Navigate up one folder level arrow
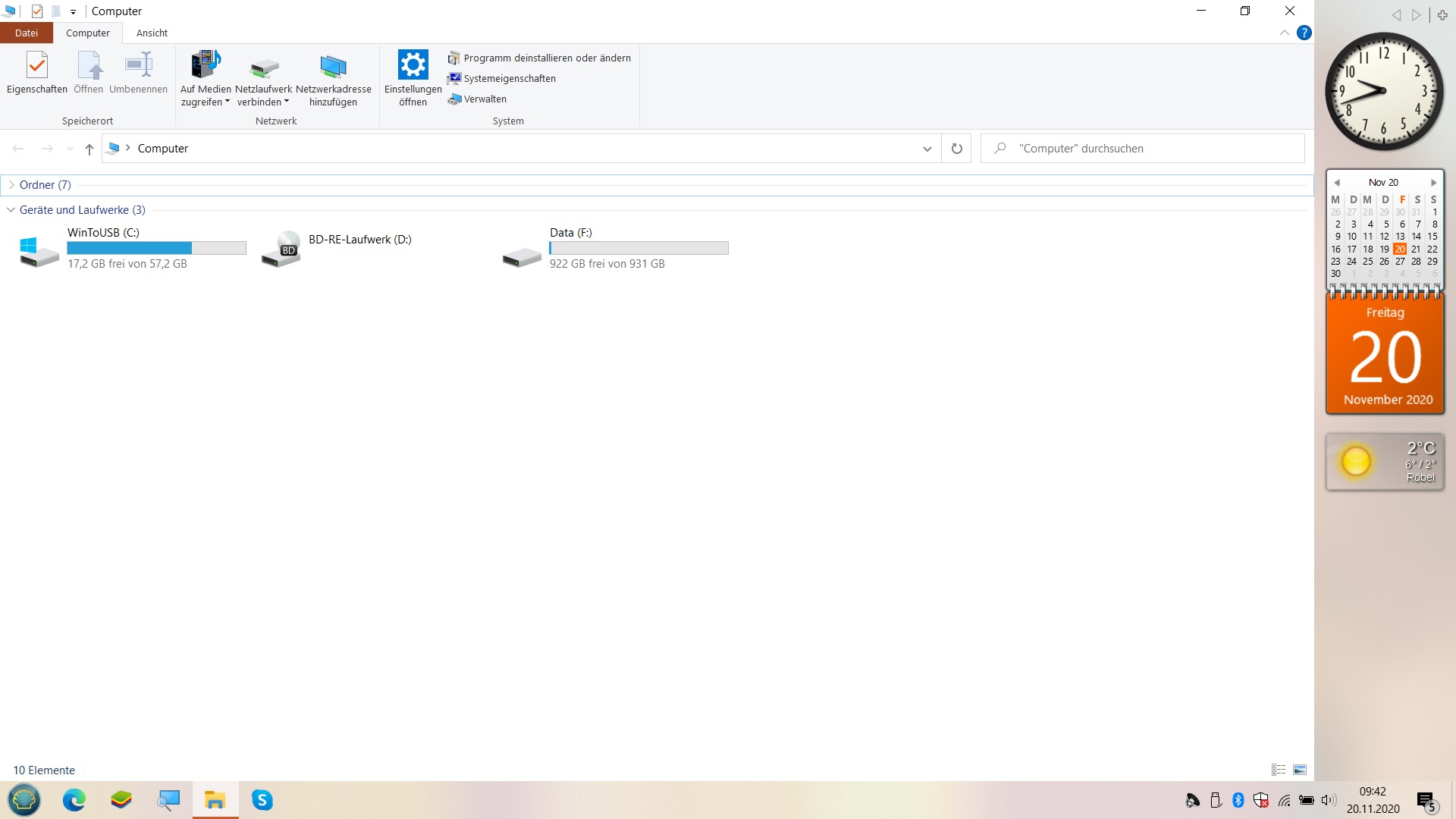1456x819 pixels. 89,149
